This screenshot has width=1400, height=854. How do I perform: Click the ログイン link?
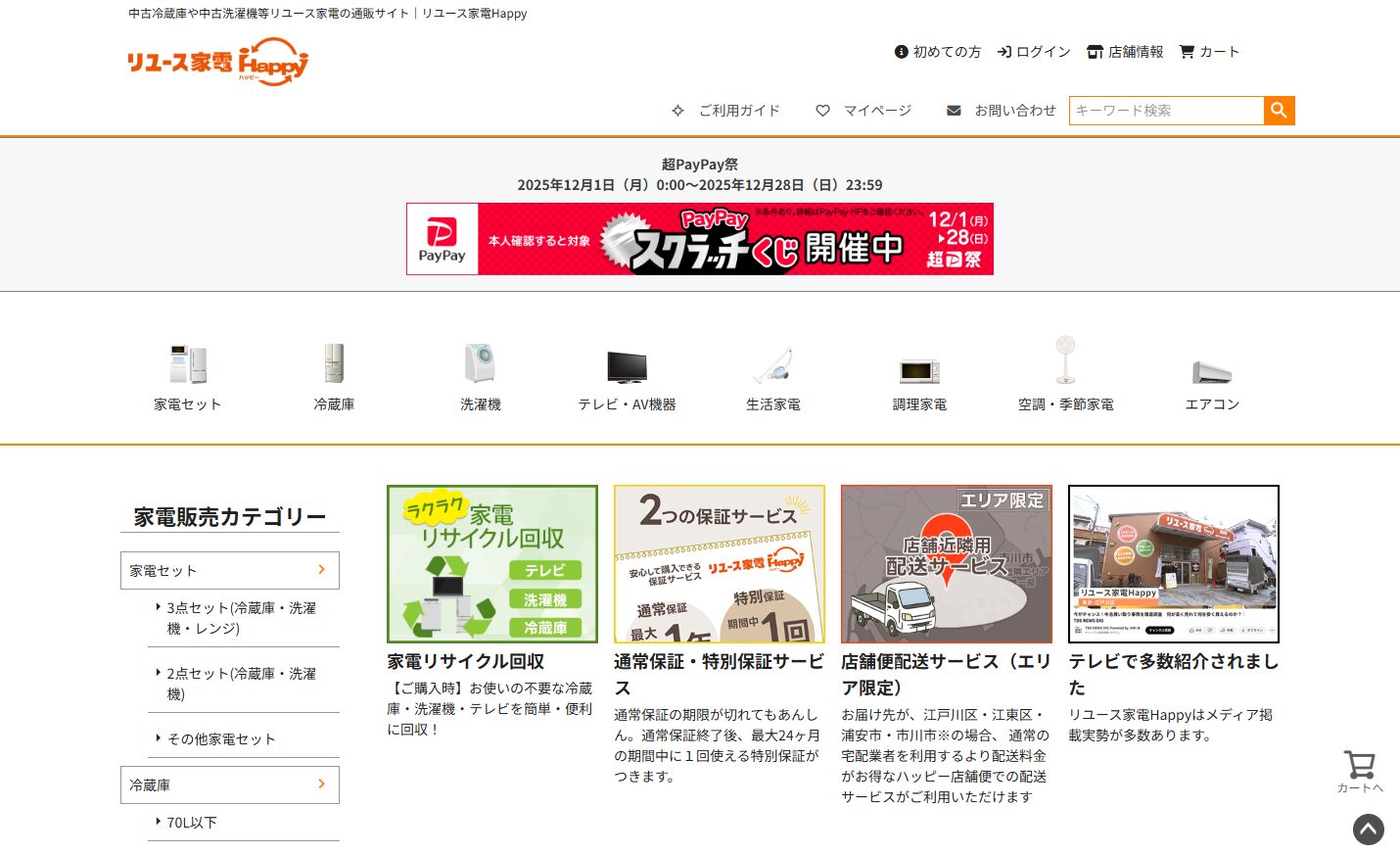[1033, 52]
